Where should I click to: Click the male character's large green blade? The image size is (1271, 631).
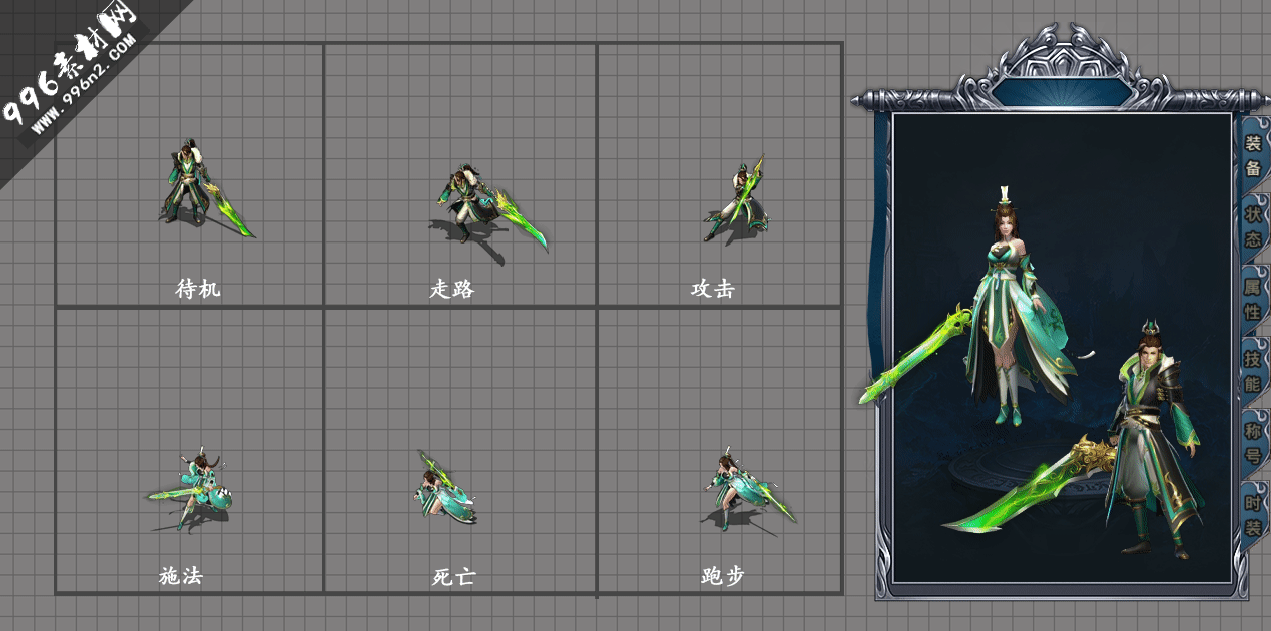(1030, 485)
